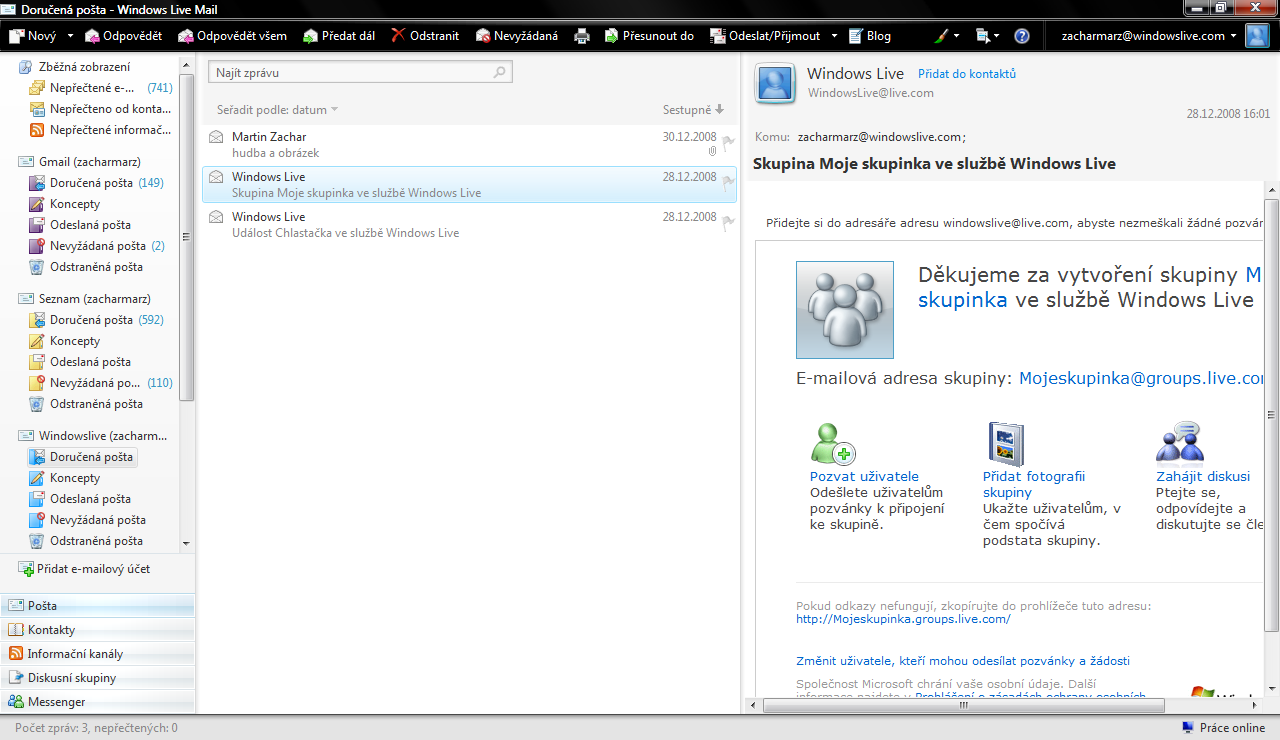Toggle the Sestupně sort order

[x=693, y=110]
